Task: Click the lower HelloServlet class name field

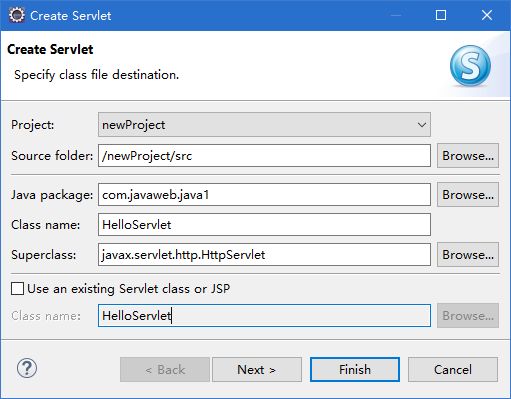Action: pos(264,315)
